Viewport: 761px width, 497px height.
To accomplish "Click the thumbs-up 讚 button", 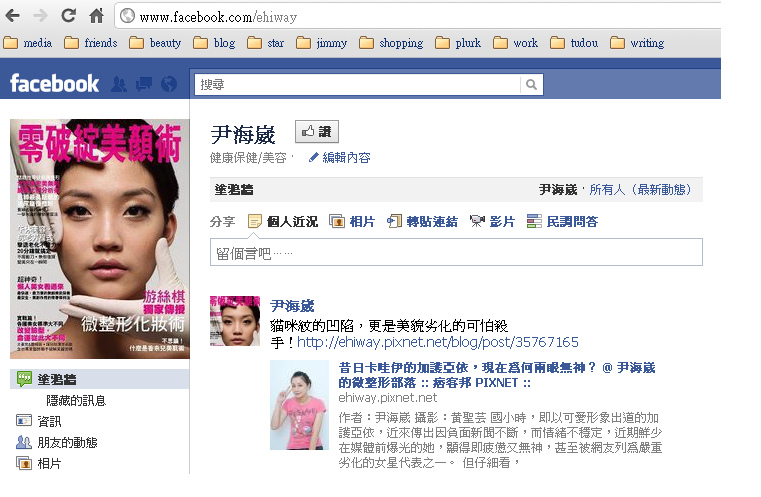I will click(x=316, y=132).
